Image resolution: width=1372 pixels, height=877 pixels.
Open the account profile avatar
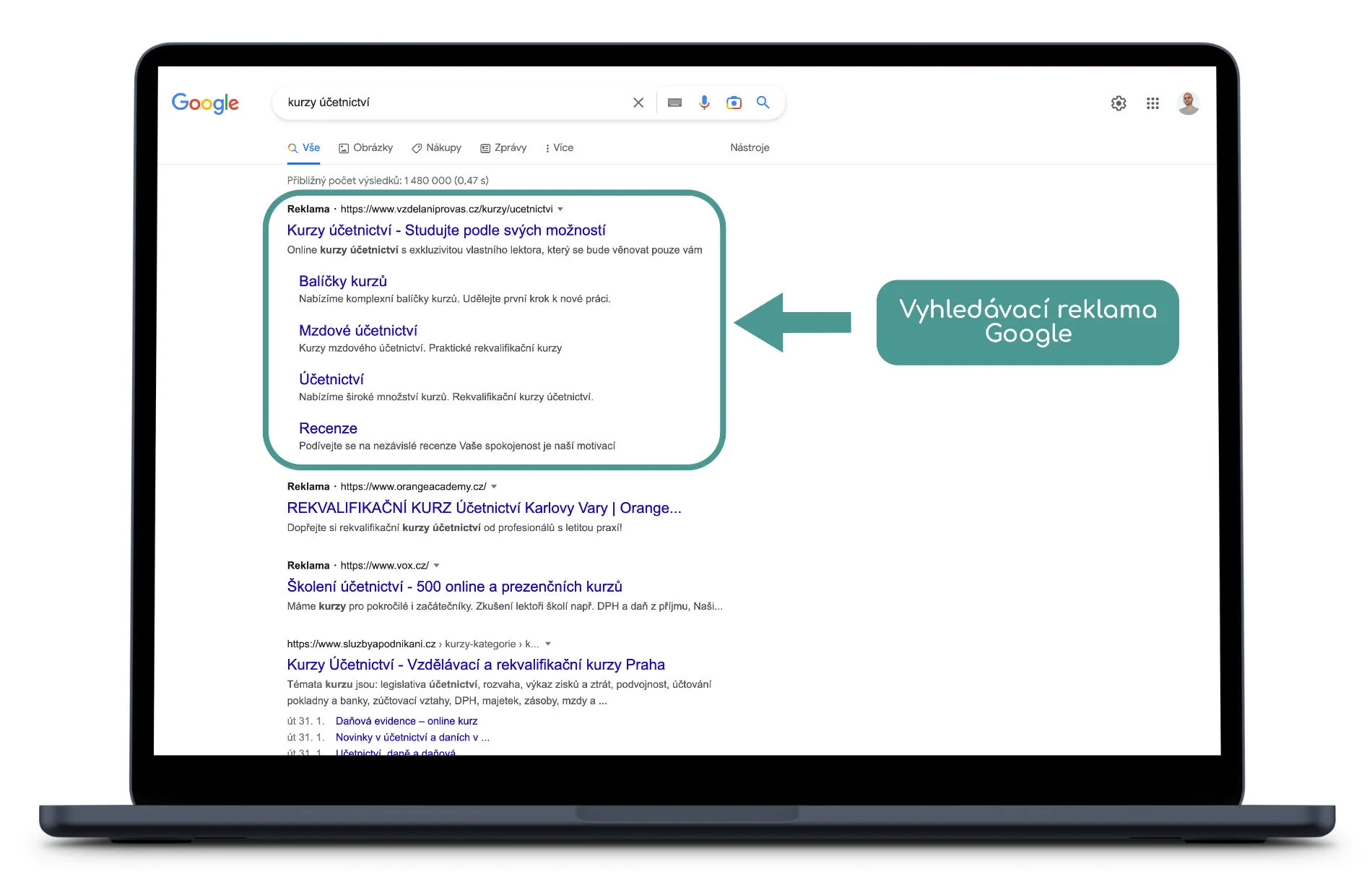(1188, 103)
